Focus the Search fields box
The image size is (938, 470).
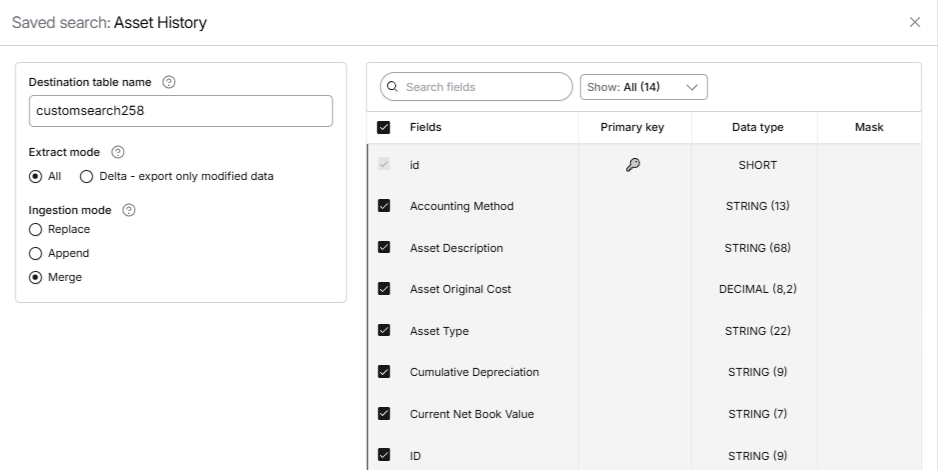point(476,87)
